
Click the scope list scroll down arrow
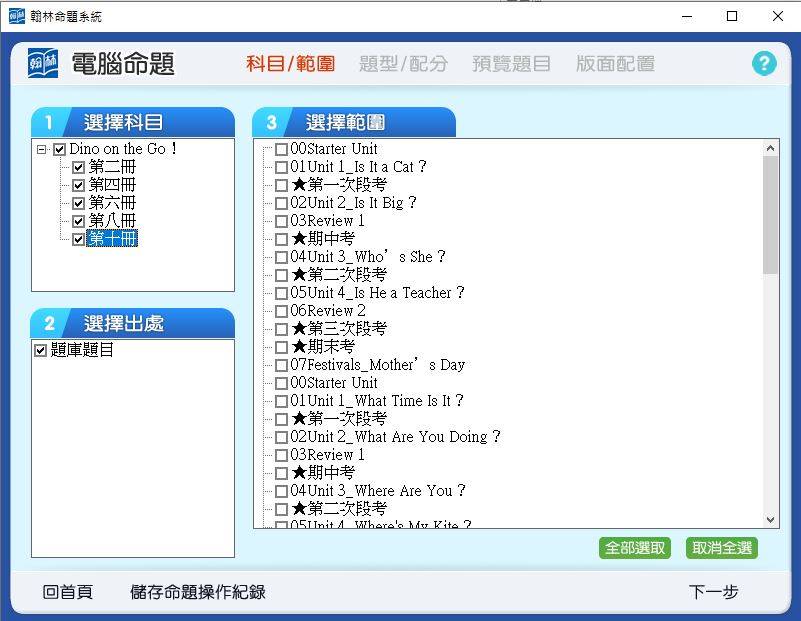[x=770, y=520]
